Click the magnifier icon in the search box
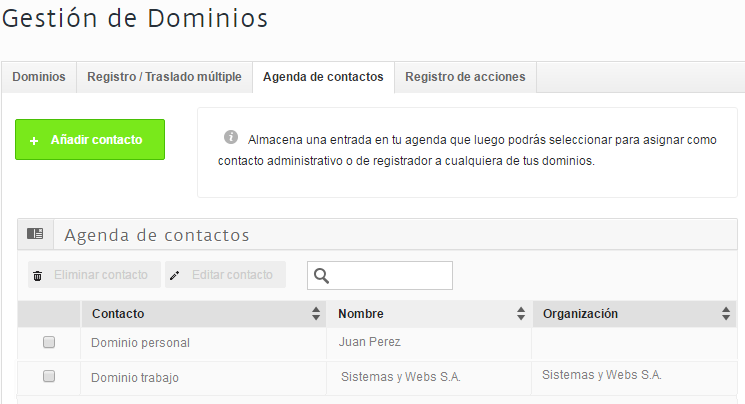The width and height of the screenshot is (745, 404). tap(322, 276)
